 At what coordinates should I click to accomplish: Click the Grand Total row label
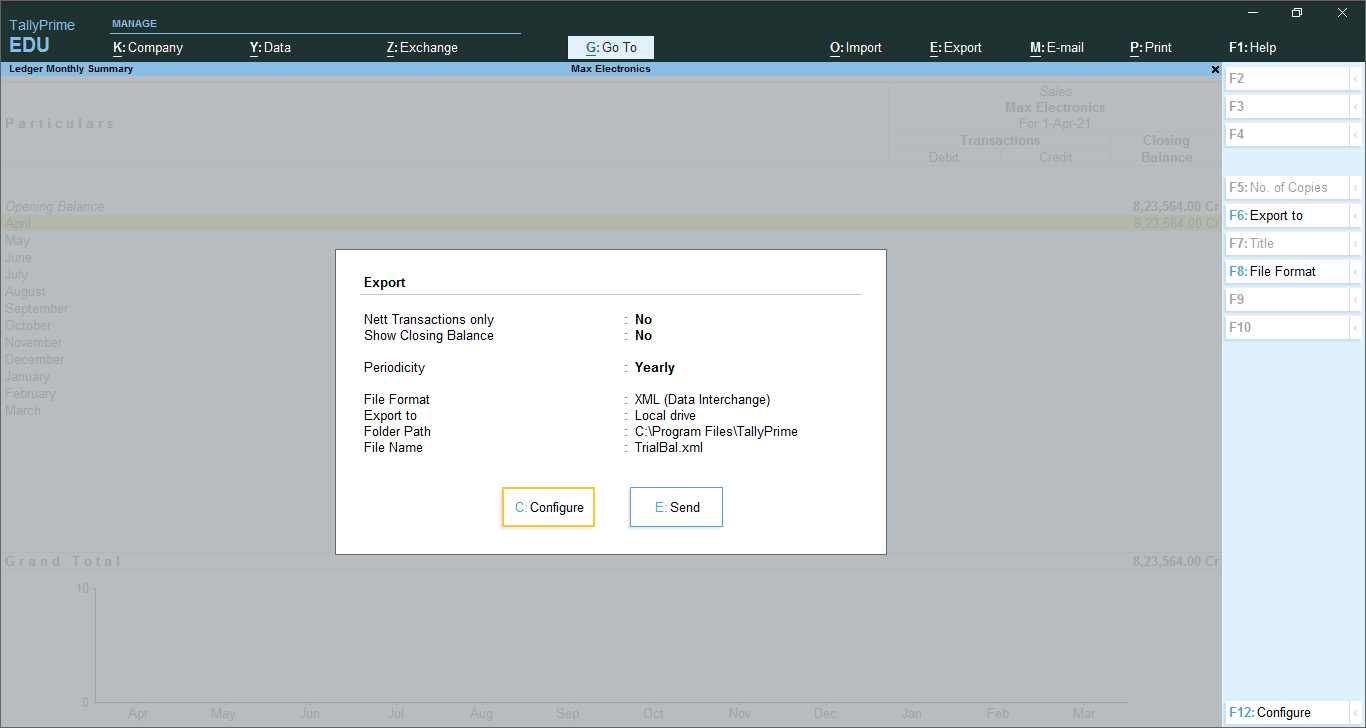[63, 562]
